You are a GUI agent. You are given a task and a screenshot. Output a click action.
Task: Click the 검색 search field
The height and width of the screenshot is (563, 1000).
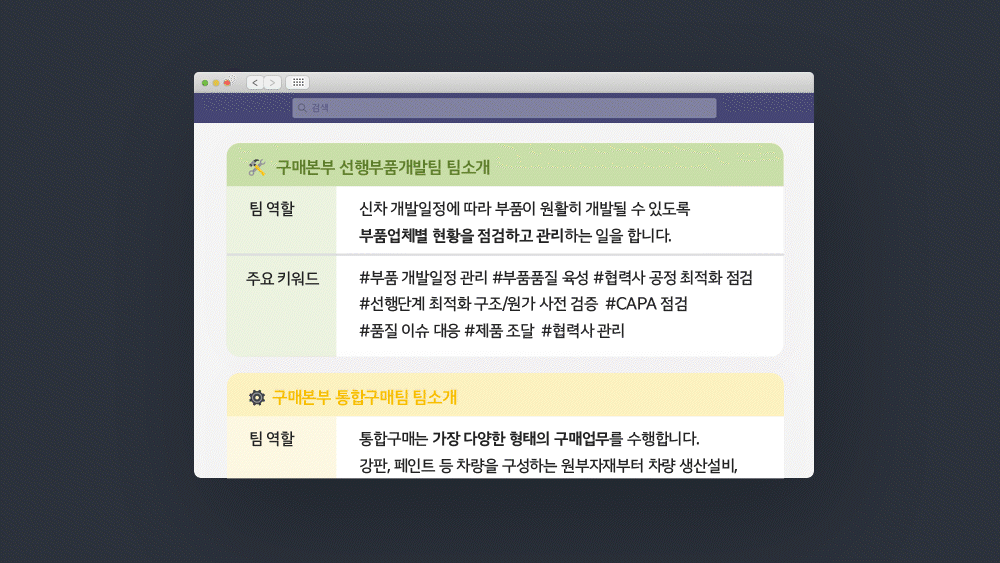[504, 108]
